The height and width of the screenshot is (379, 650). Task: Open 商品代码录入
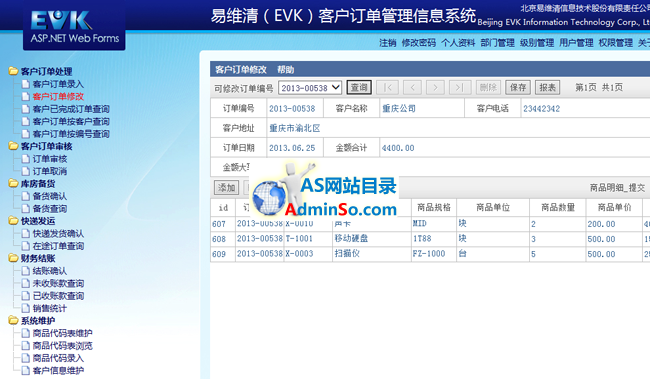click(58, 357)
